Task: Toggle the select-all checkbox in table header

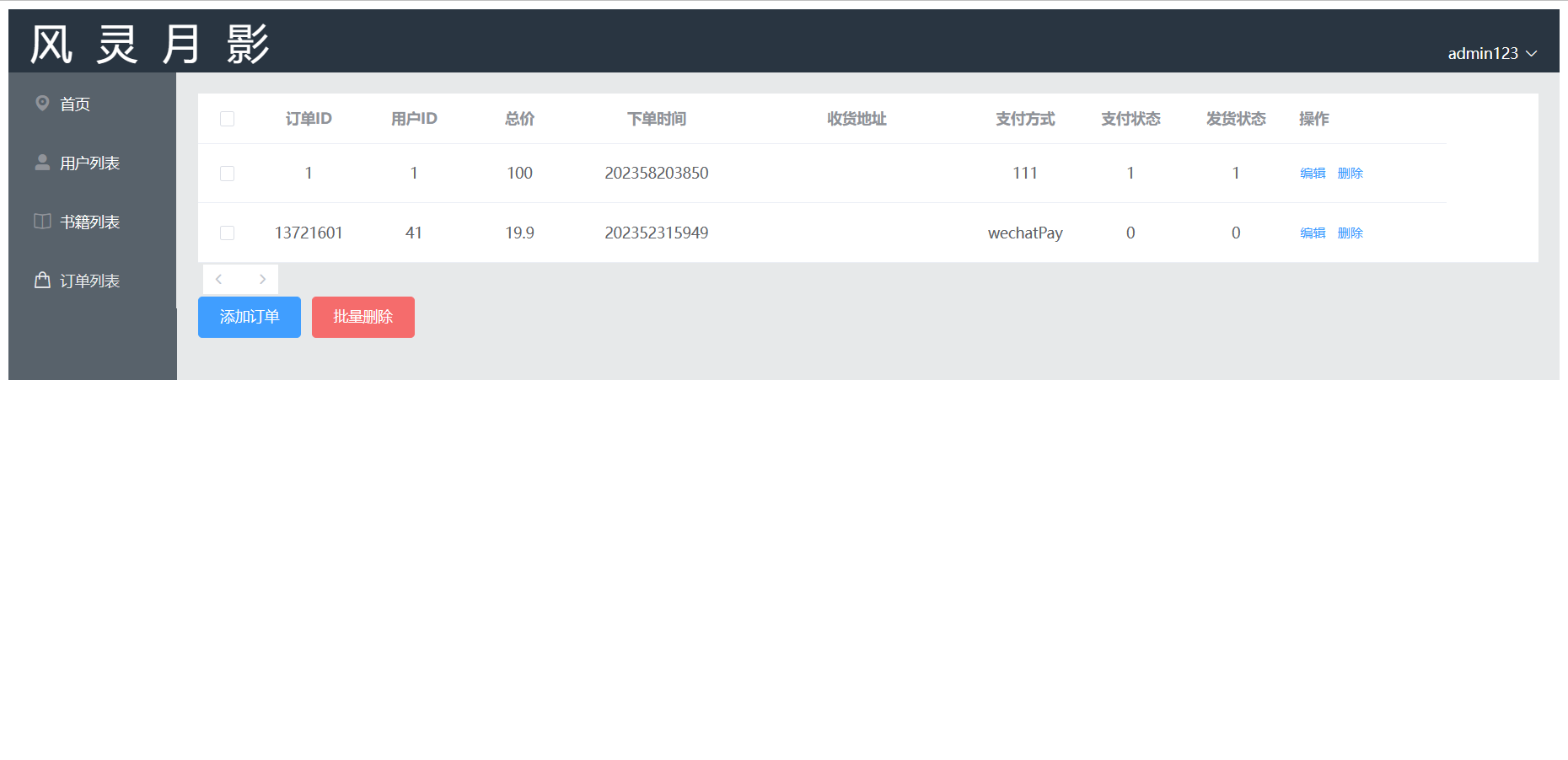Action: [227, 119]
